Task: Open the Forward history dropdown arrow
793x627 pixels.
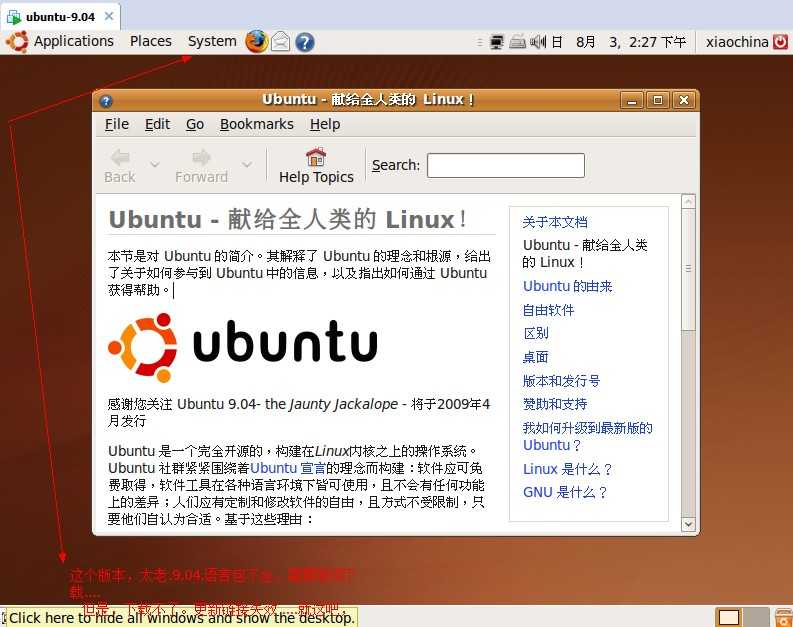Action: pyautogui.click(x=247, y=164)
